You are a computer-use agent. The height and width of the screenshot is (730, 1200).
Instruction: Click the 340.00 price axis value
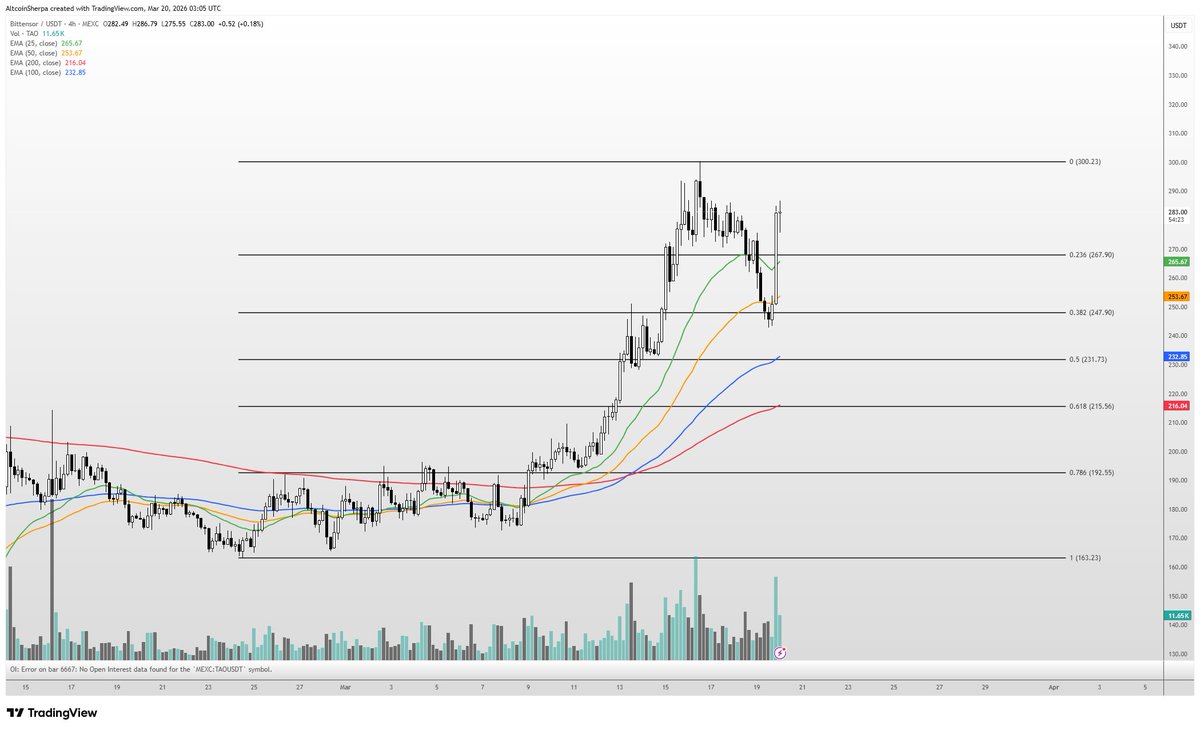point(1177,46)
